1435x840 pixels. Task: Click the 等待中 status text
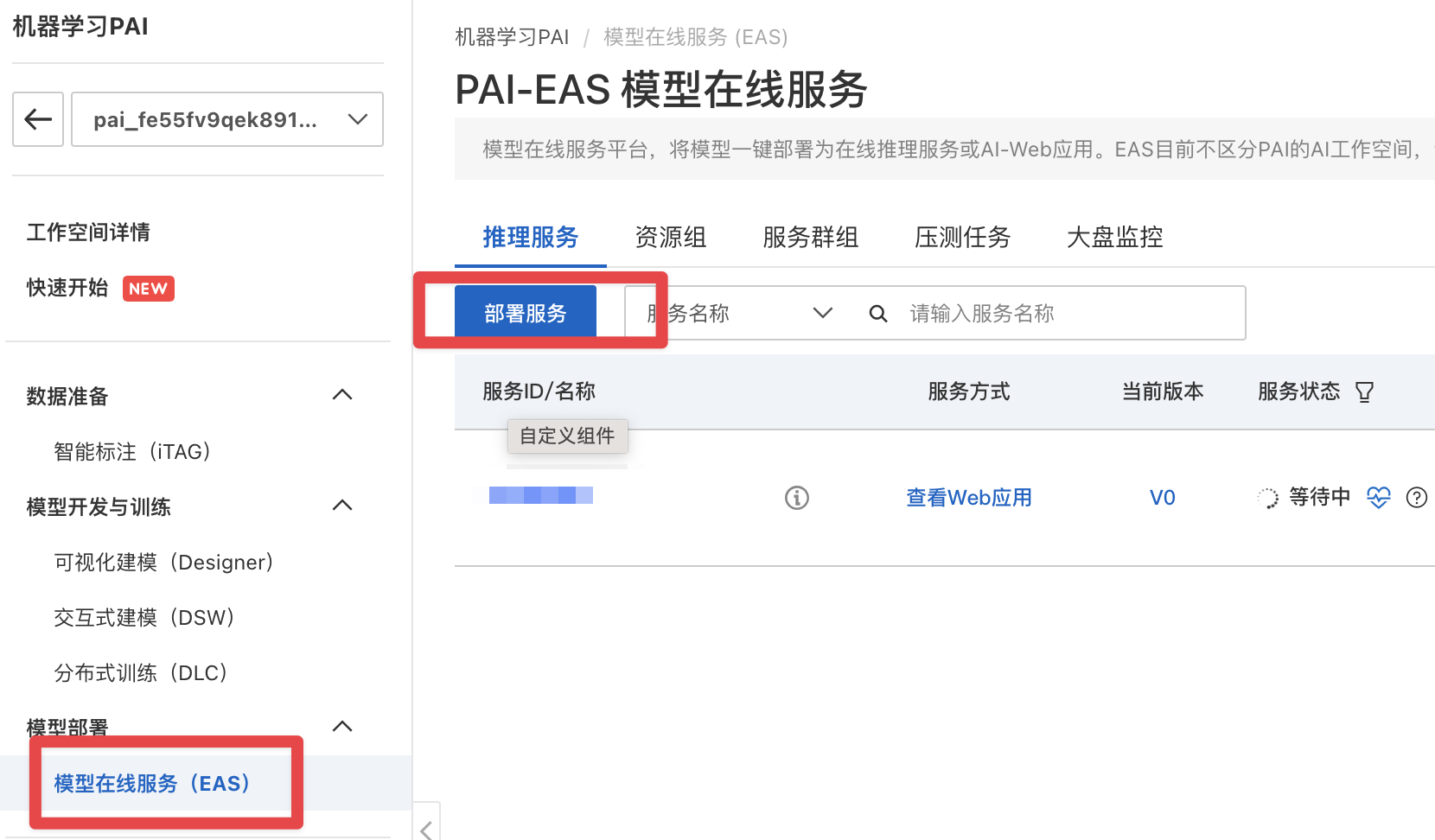click(1320, 497)
